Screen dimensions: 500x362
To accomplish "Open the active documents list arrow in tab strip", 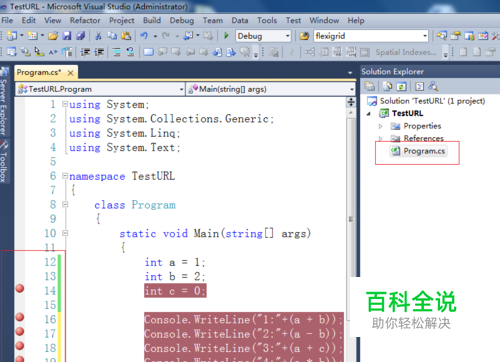I will click(x=350, y=72).
